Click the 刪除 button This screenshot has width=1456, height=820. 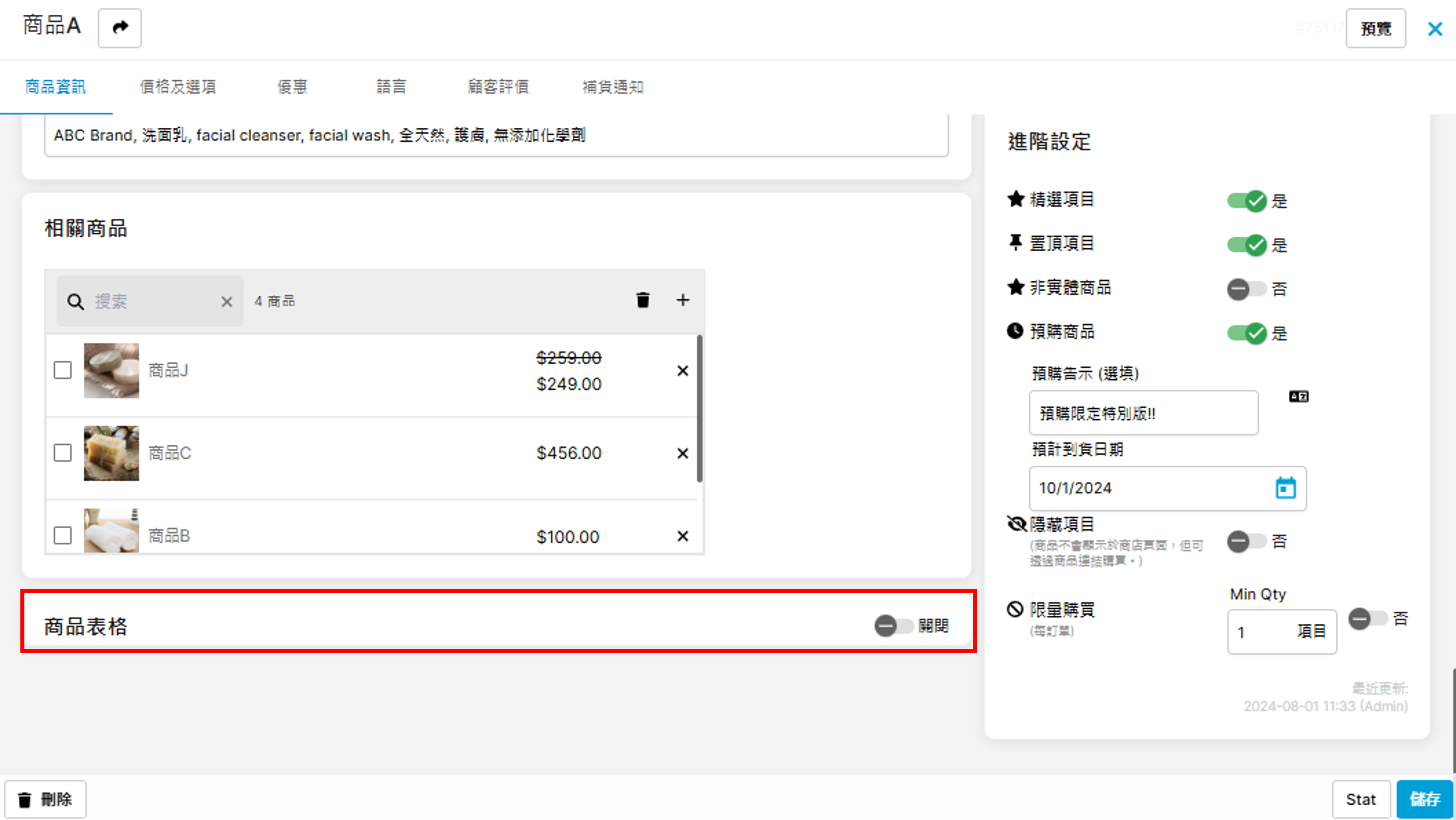click(45, 799)
